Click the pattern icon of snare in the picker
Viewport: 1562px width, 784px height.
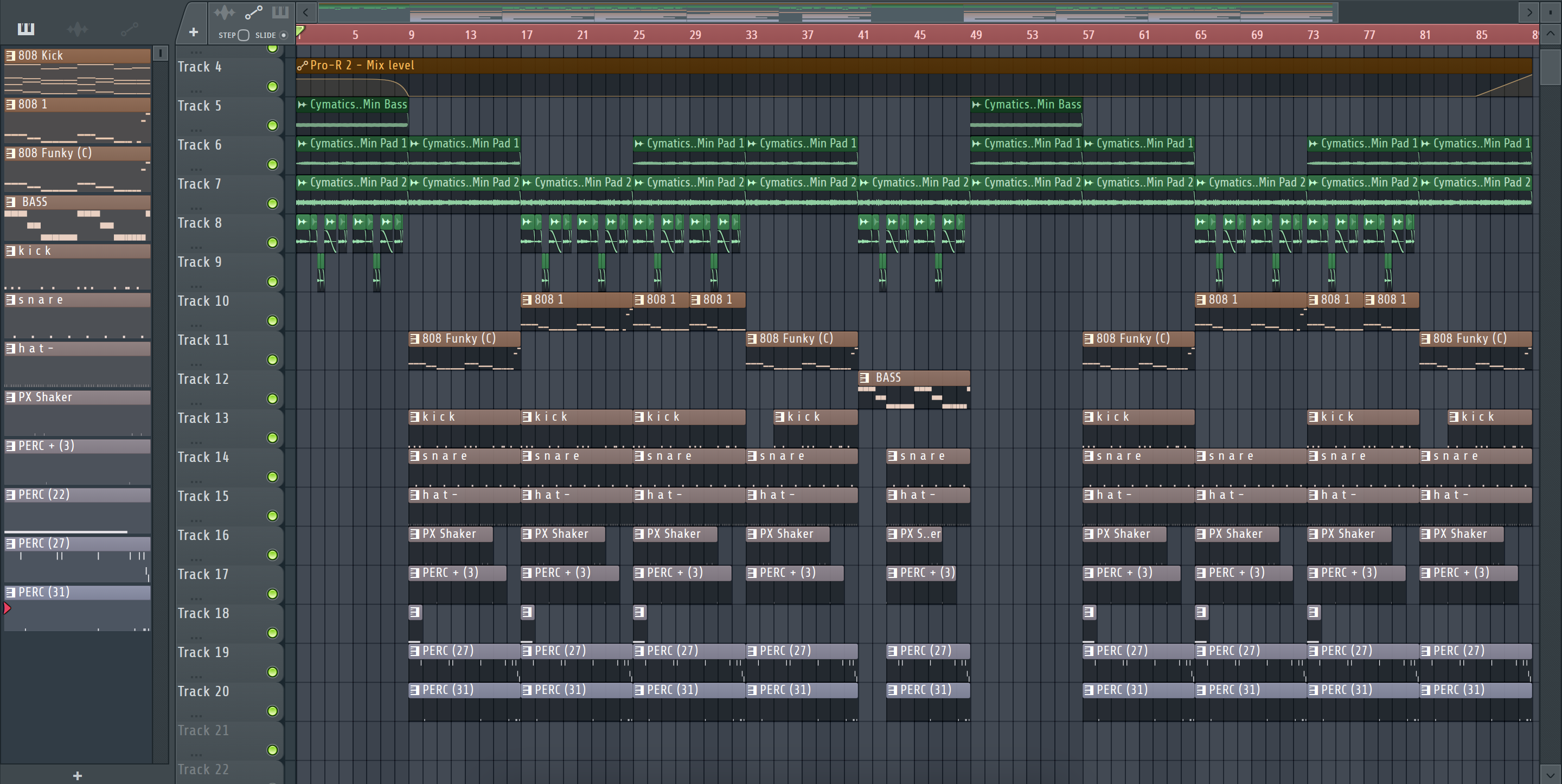point(10,299)
